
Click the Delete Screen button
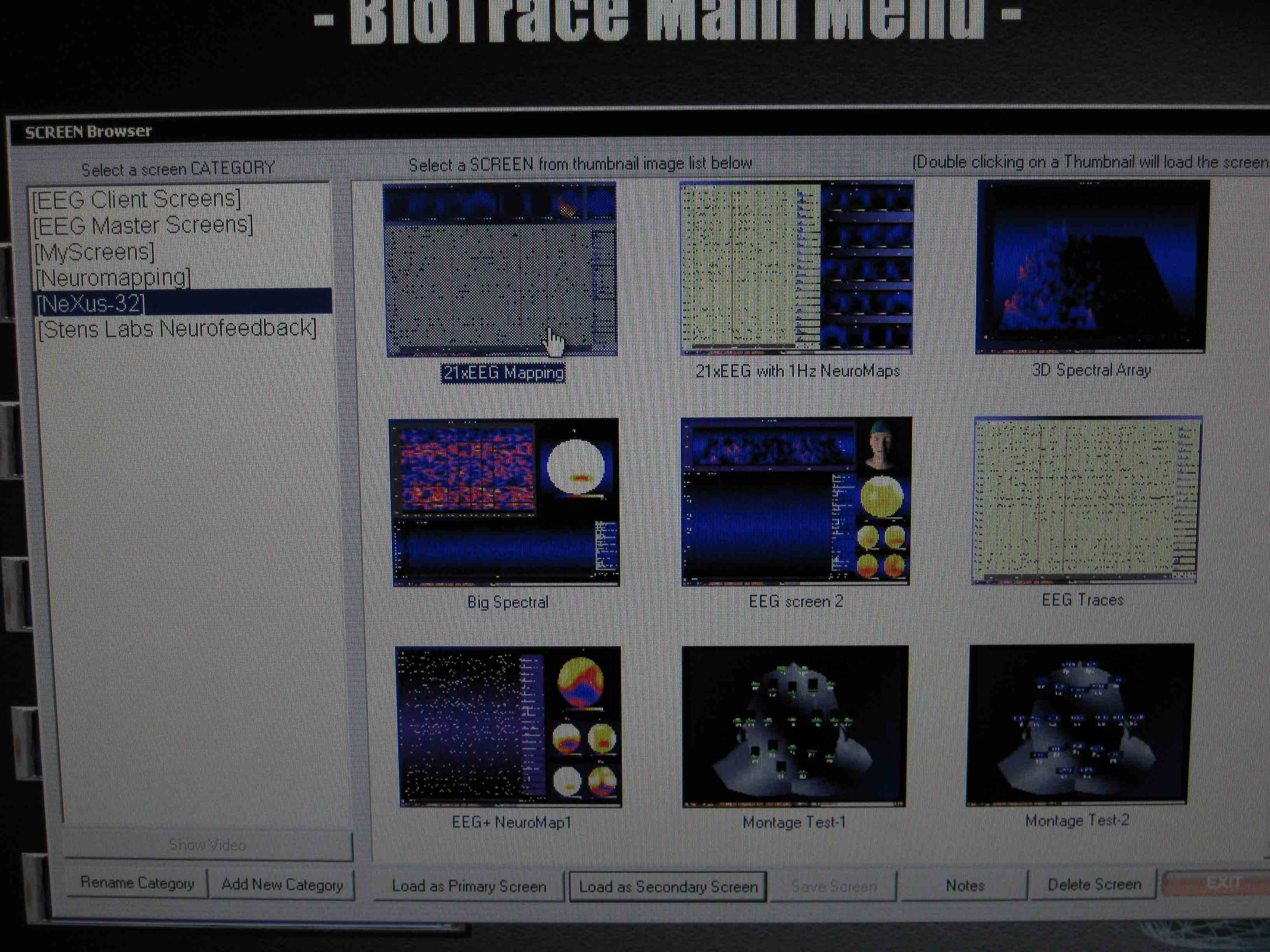pos(1094,885)
